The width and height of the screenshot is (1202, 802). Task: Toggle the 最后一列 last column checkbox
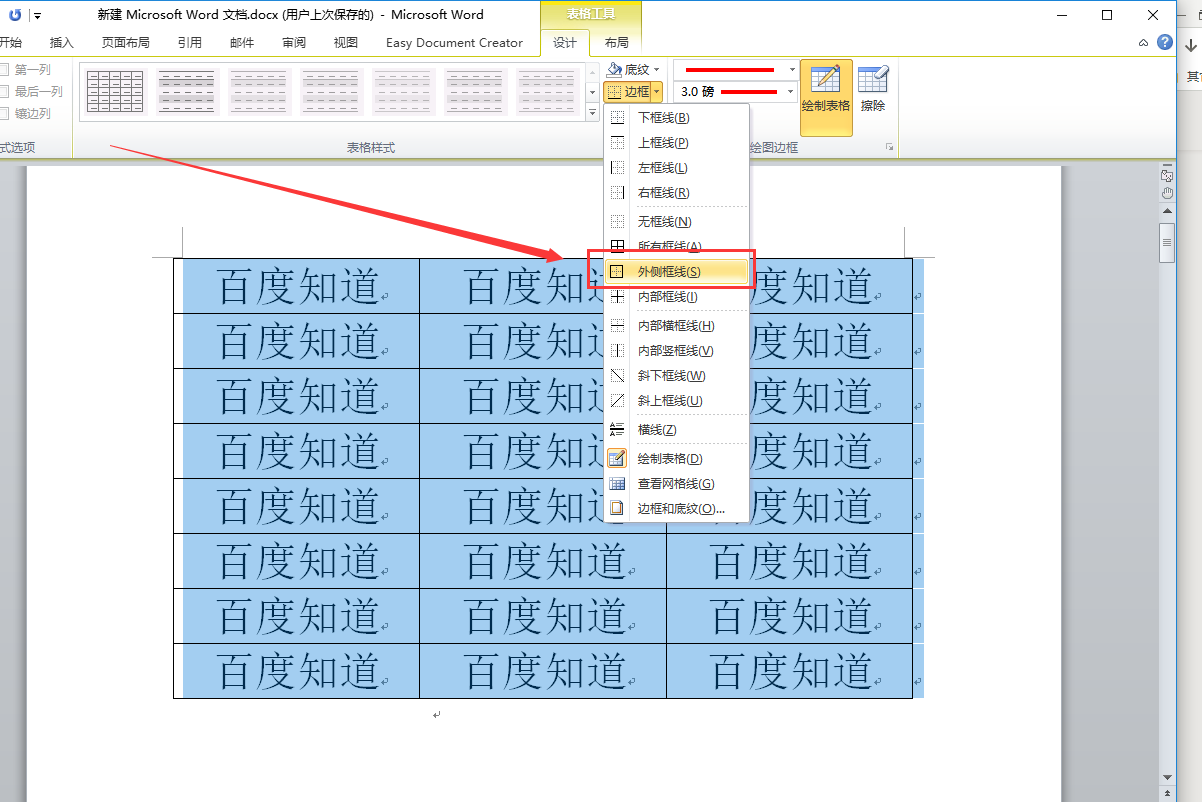coord(5,92)
